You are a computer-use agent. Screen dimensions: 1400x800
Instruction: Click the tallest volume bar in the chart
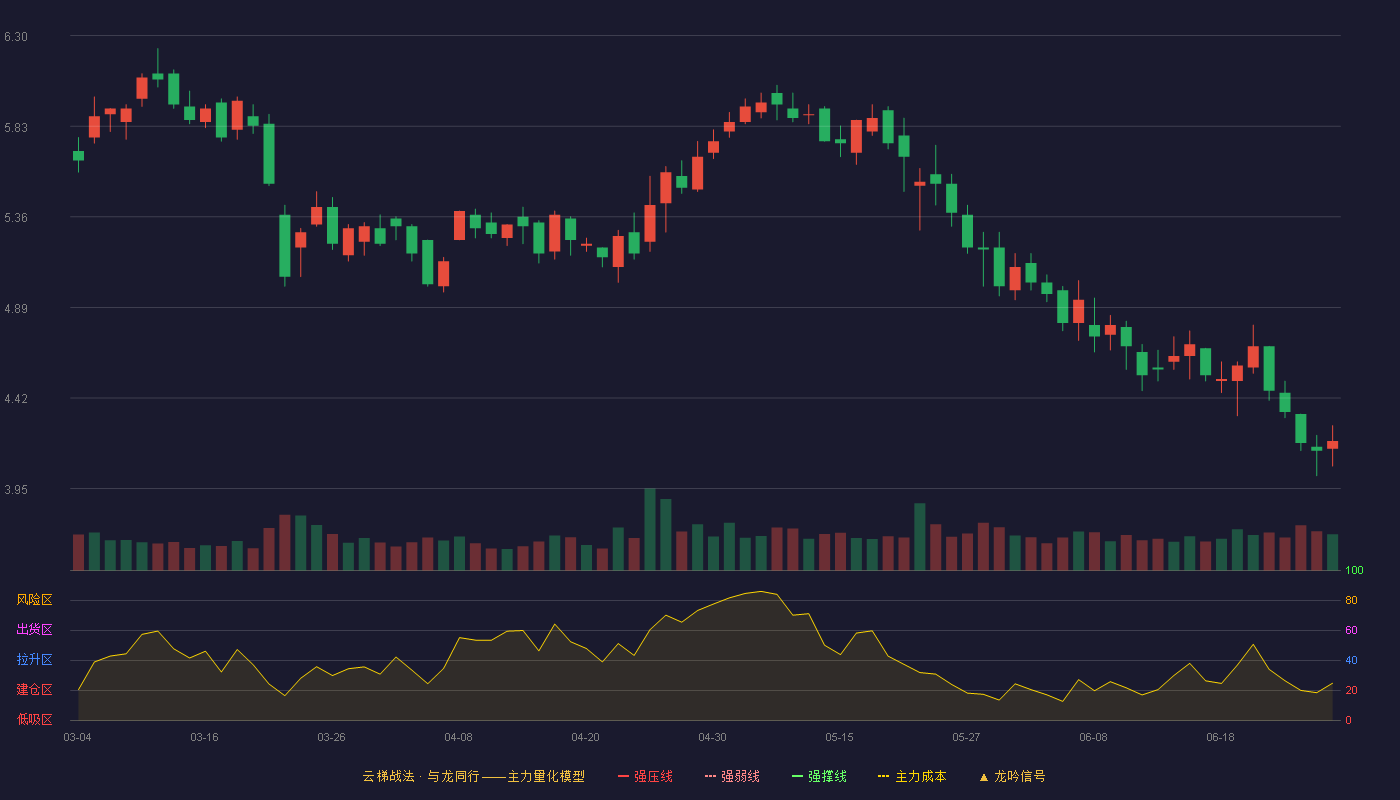(650, 529)
